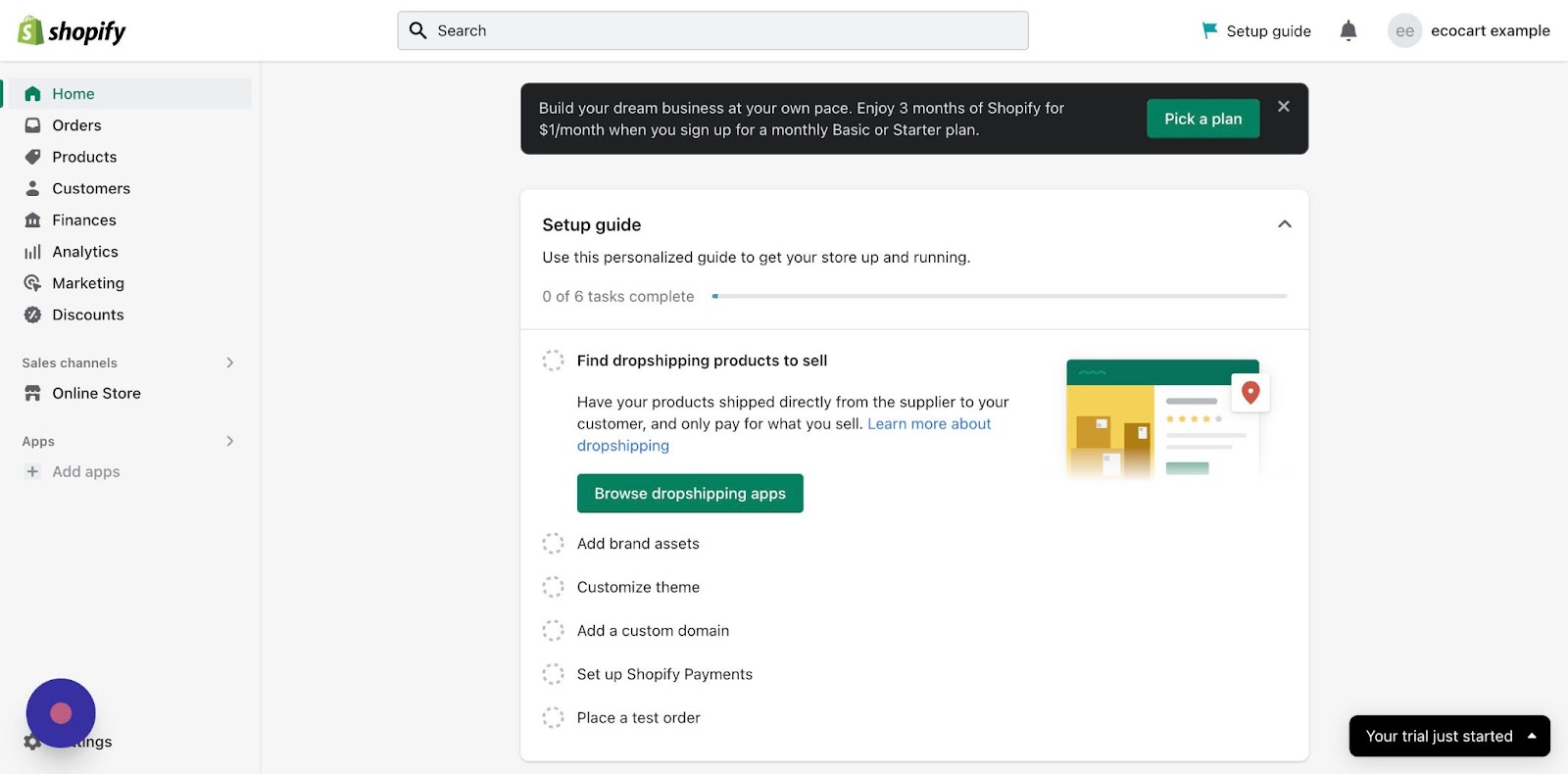Open notifications bell icon

coord(1348,31)
